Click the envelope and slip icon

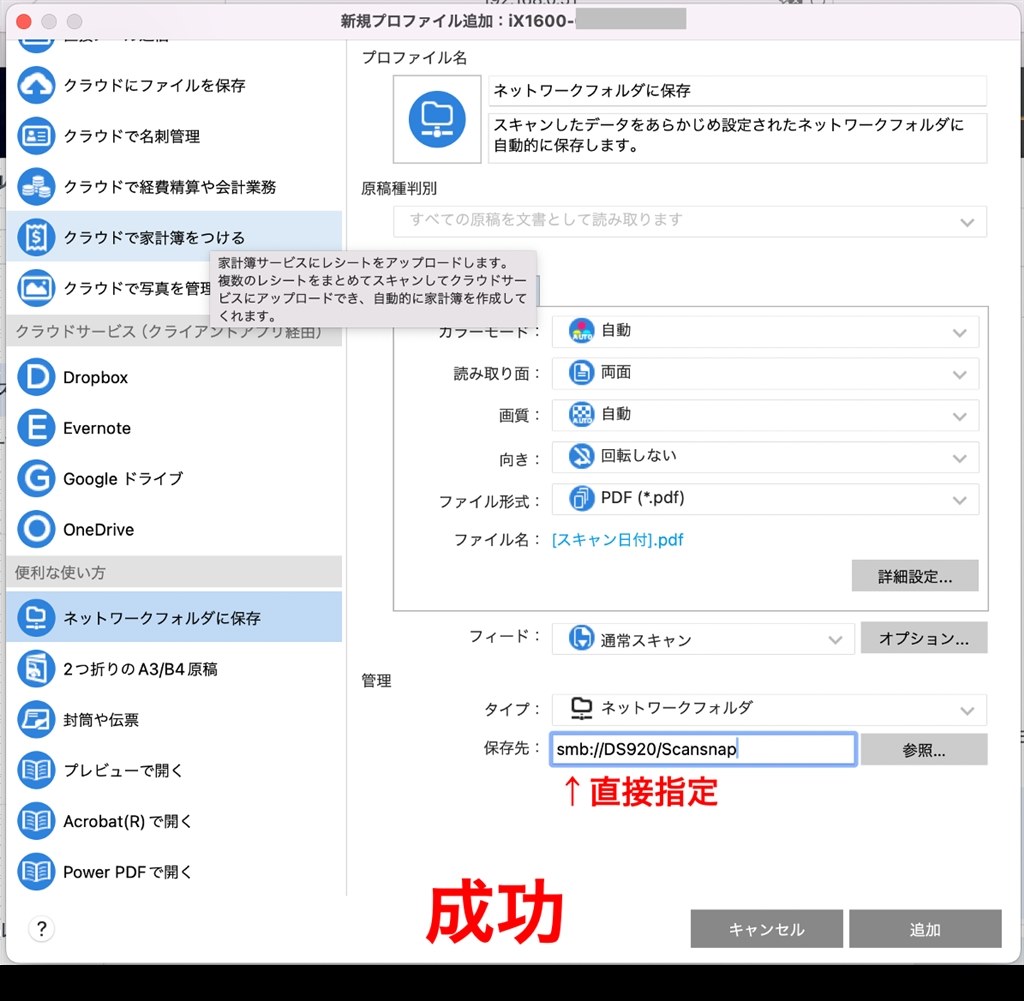36,720
